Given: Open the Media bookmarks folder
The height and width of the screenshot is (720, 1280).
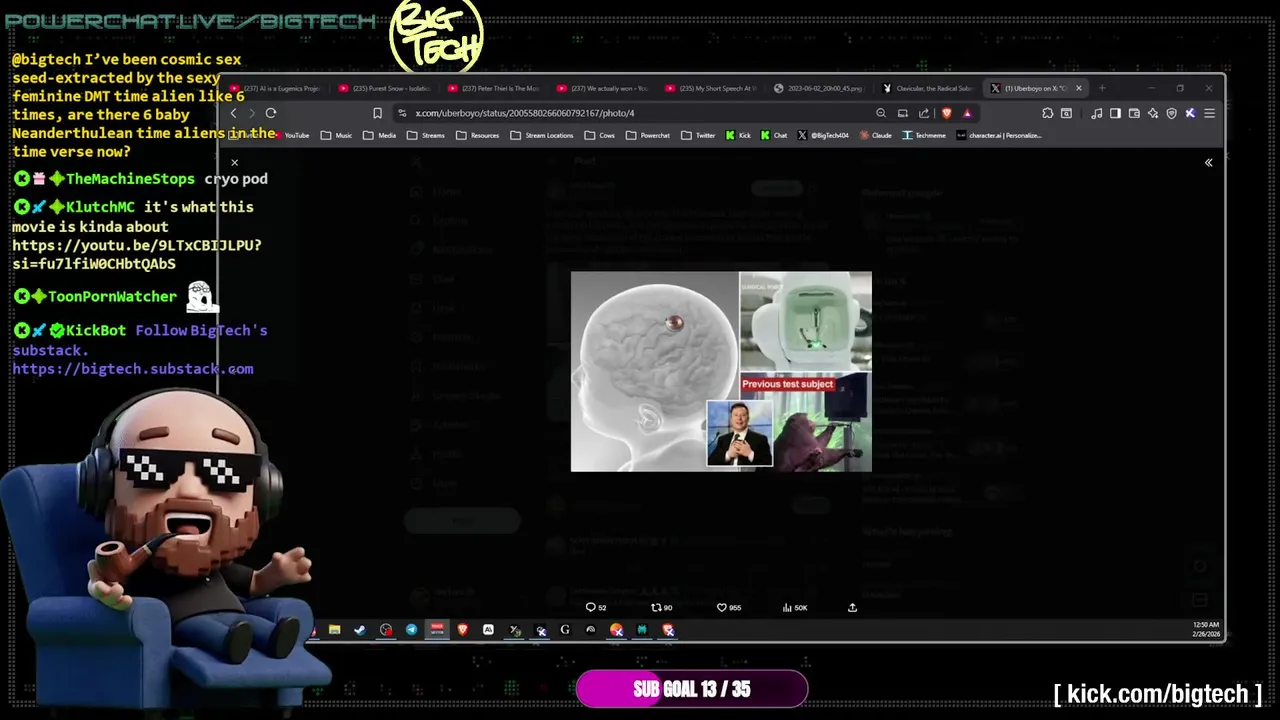Looking at the screenshot, I should (x=380, y=135).
